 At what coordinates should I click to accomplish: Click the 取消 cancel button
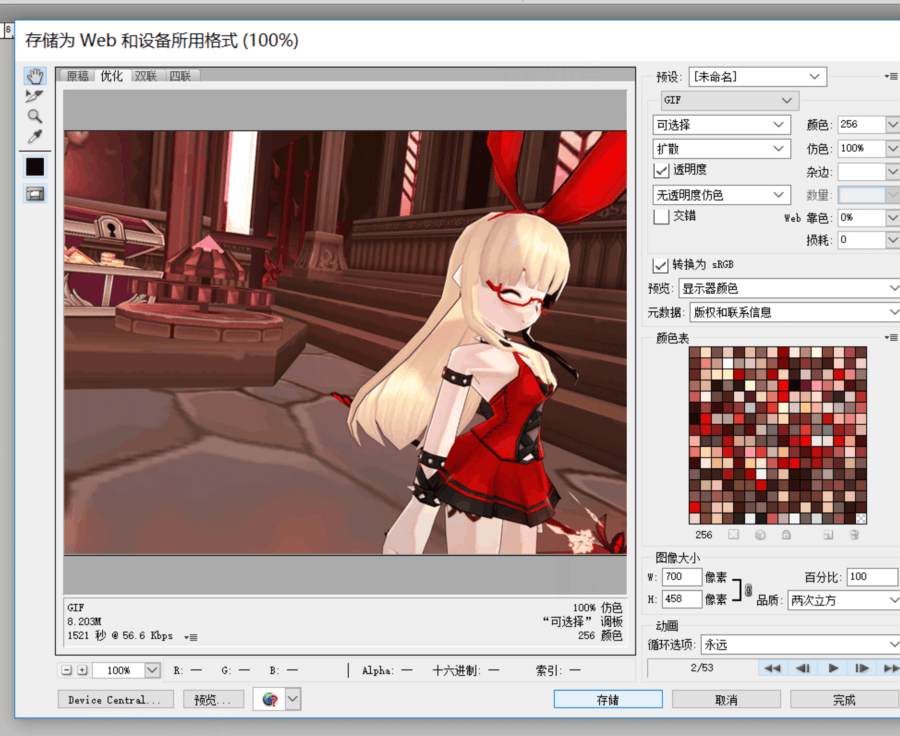coord(726,699)
